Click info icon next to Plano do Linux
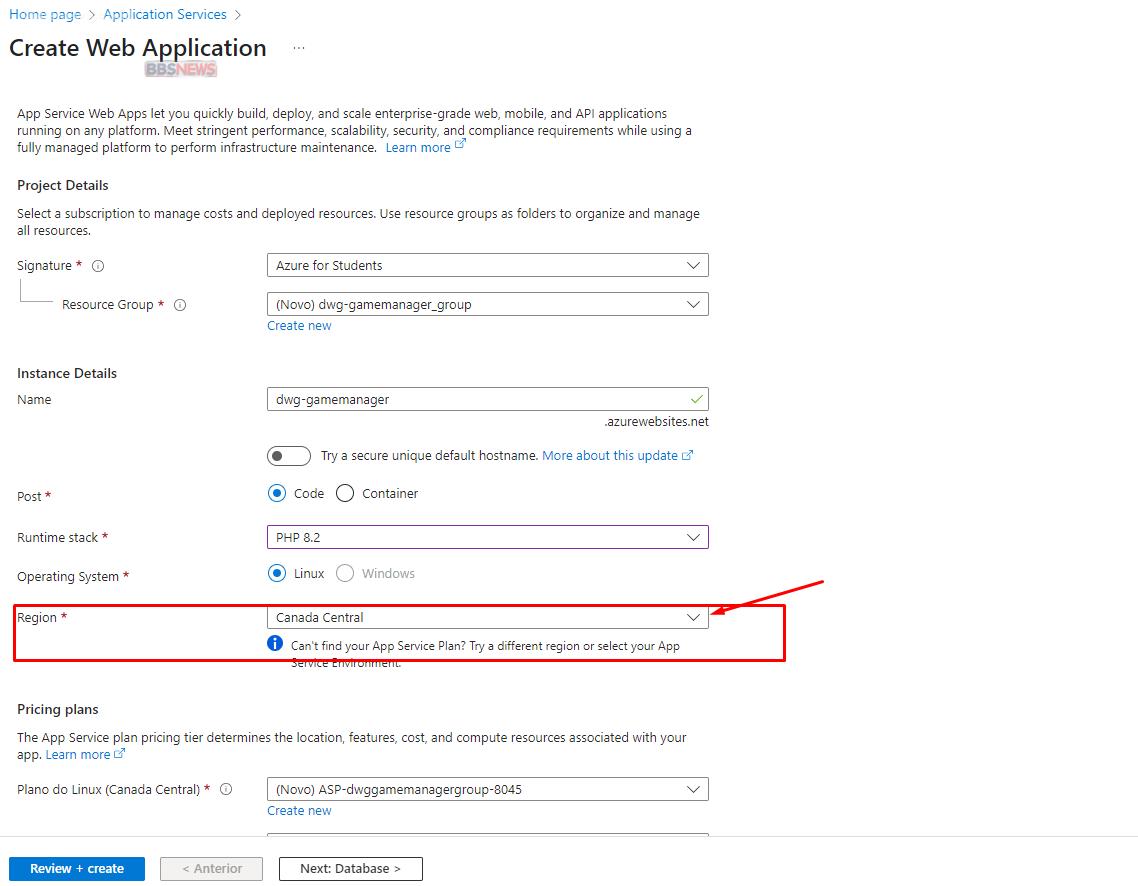The height and width of the screenshot is (886, 1138). 226,789
